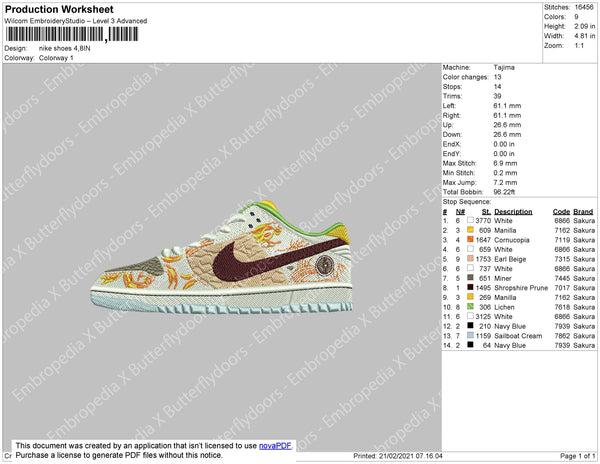
Task: Click the N# column header
Action: pos(460,212)
